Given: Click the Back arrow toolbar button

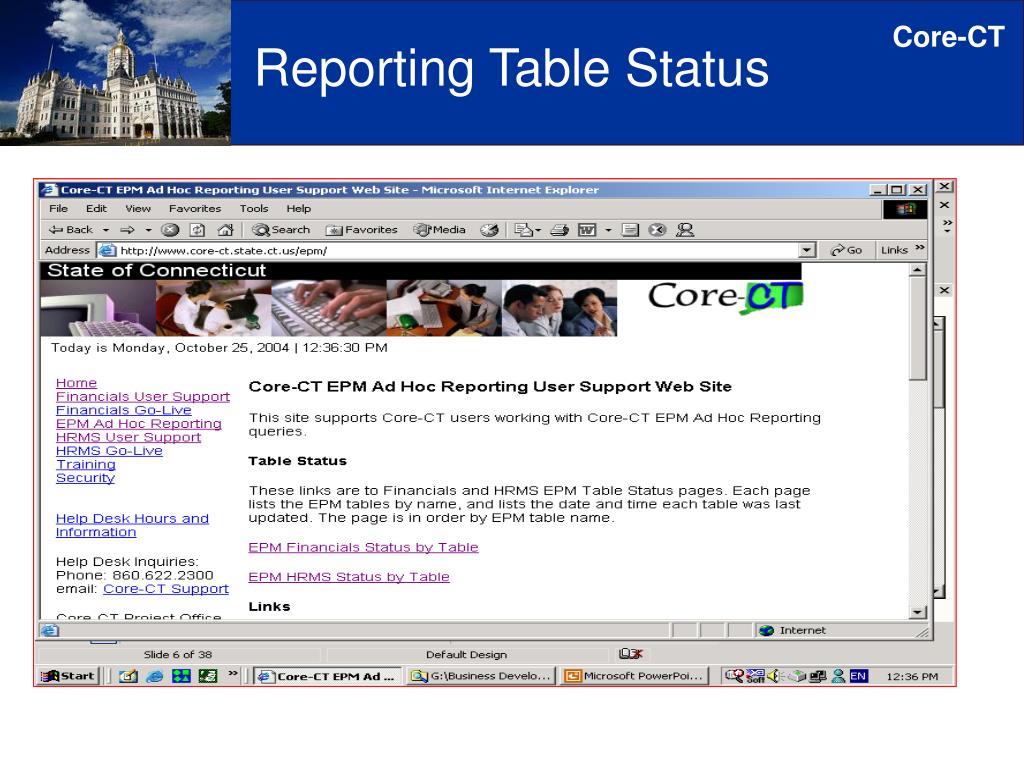Looking at the screenshot, I should [x=71, y=230].
